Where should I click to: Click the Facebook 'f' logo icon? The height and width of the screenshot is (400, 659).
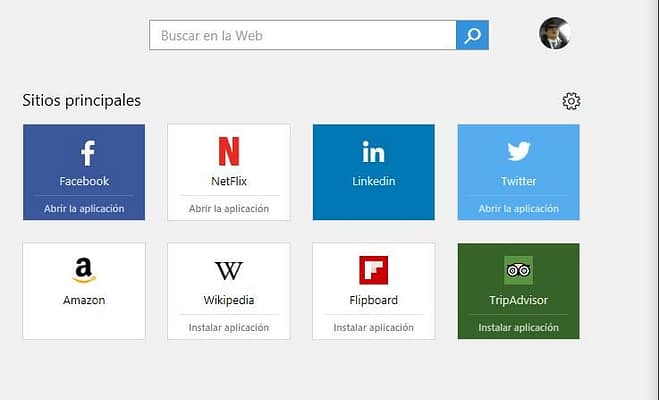click(x=87, y=153)
